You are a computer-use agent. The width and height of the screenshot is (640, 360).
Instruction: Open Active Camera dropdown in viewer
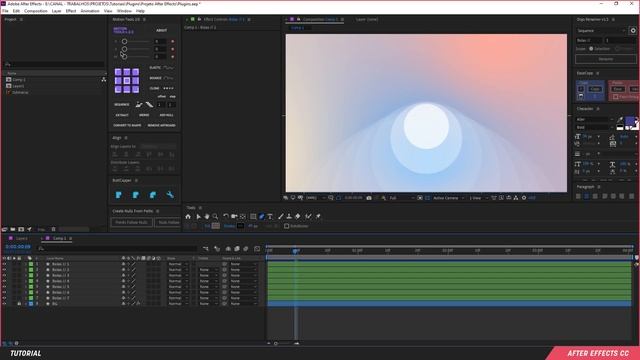click(449, 198)
